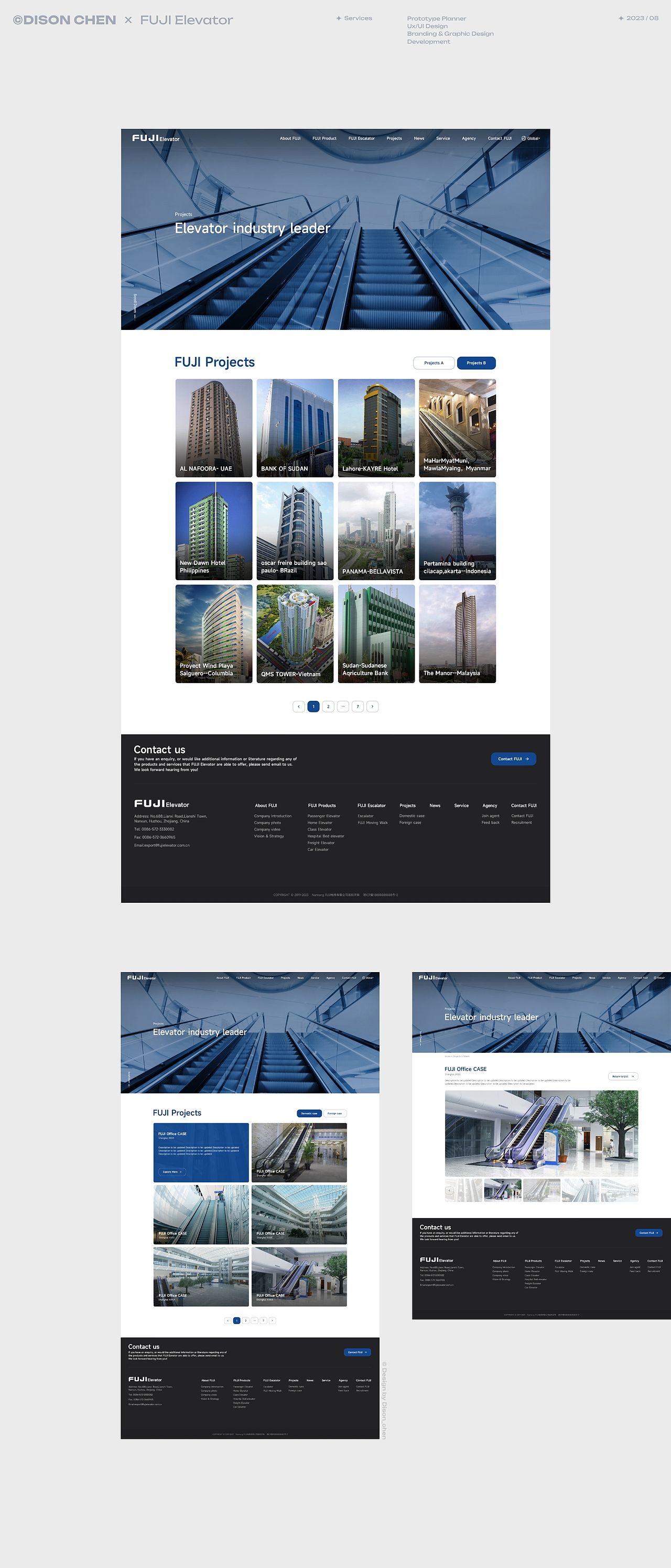Click the Contact FUJI button in main mockup footer banner
671x1568 pixels.
pos(513,759)
